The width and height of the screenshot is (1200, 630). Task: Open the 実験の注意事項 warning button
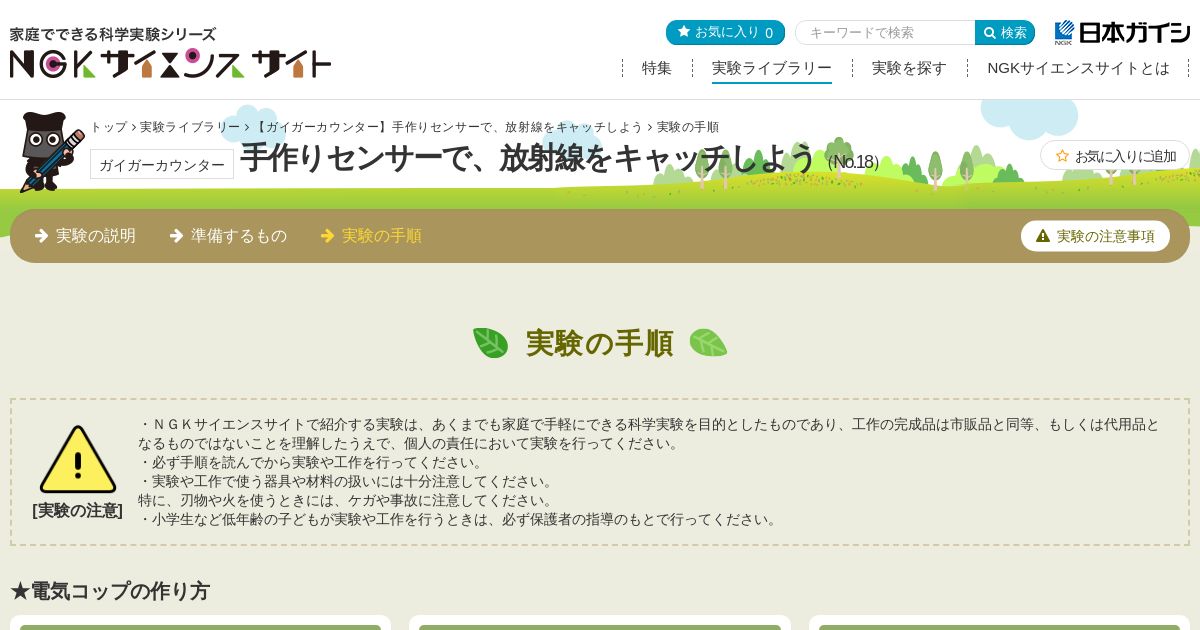1095,236
